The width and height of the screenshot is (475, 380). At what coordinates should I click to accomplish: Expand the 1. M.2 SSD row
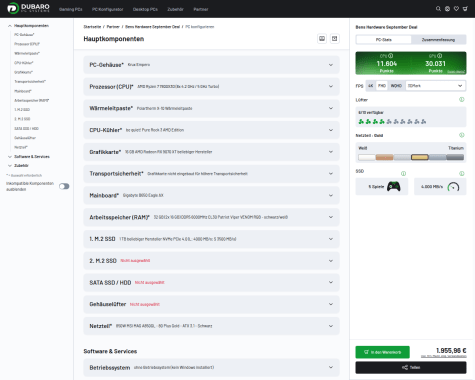click(x=211, y=239)
